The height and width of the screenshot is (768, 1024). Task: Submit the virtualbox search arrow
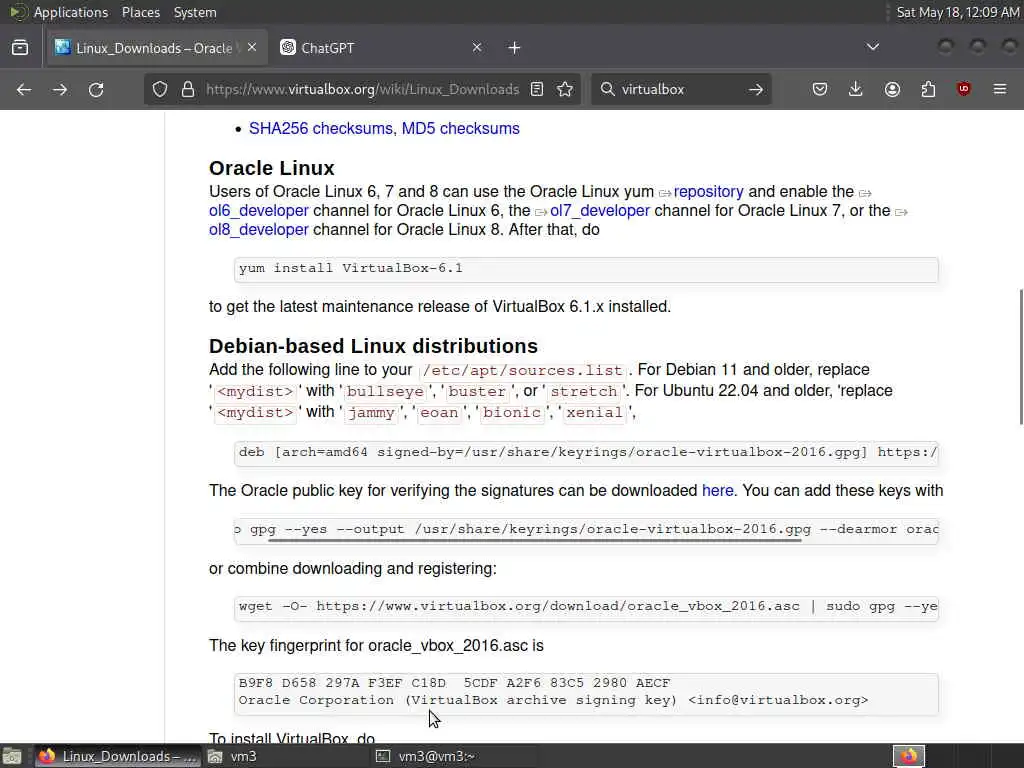(x=756, y=89)
